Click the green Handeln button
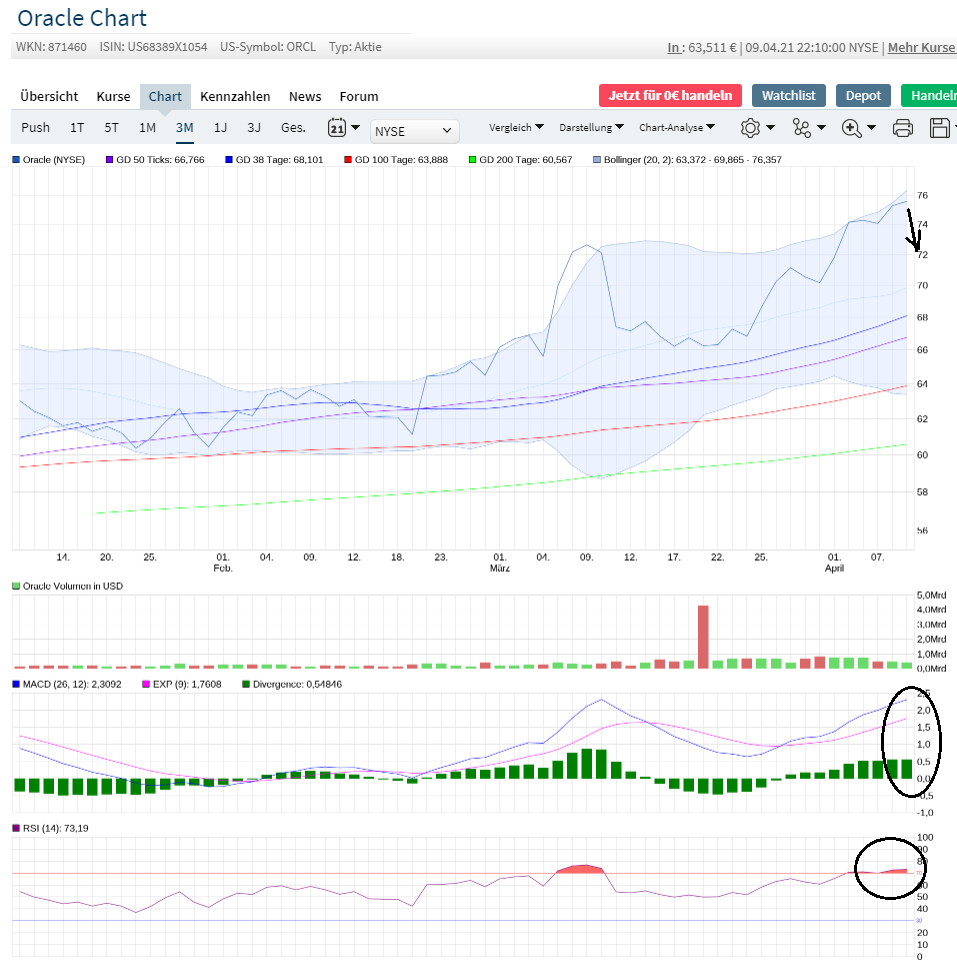Image resolution: width=957 pixels, height=964 pixels. [x=929, y=96]
